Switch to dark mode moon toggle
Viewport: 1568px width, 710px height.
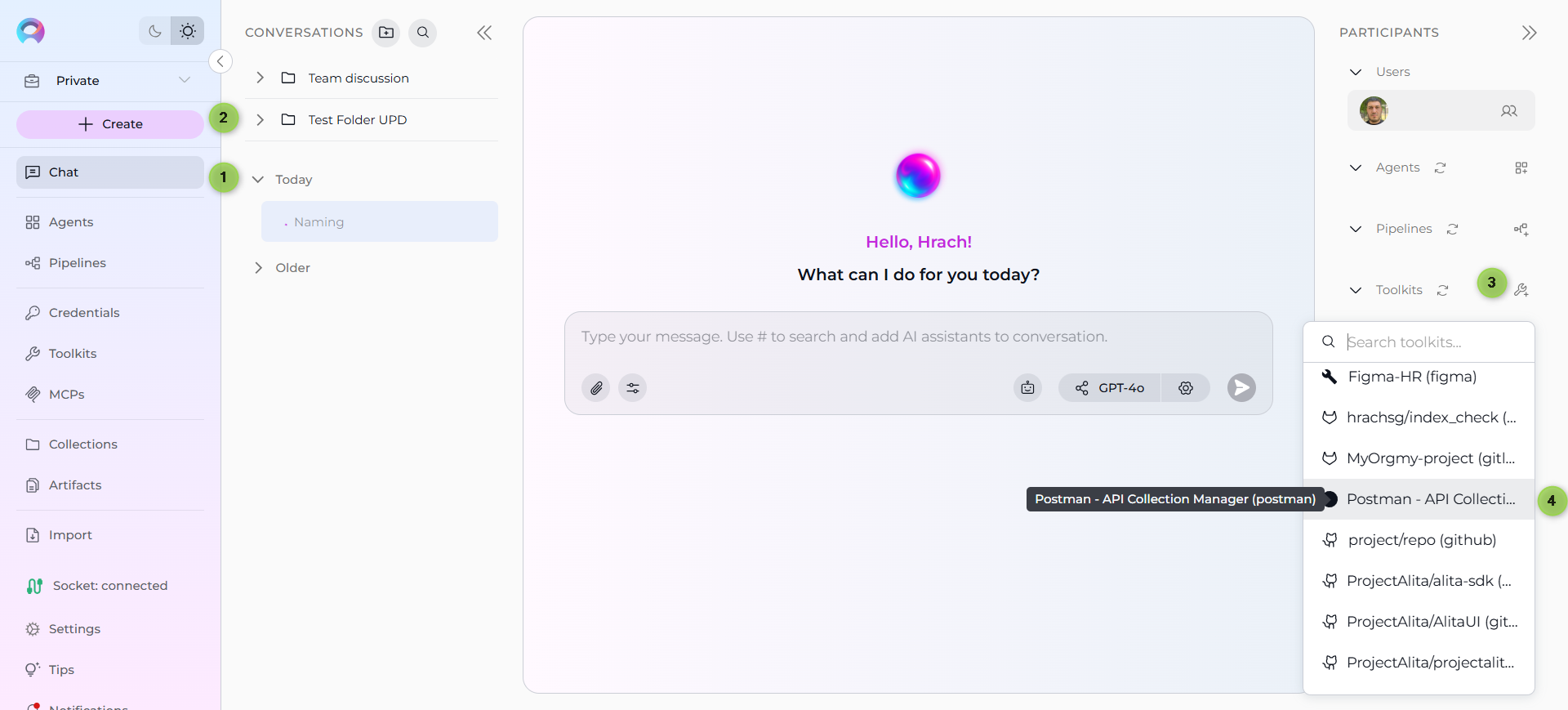coord(154,32)
